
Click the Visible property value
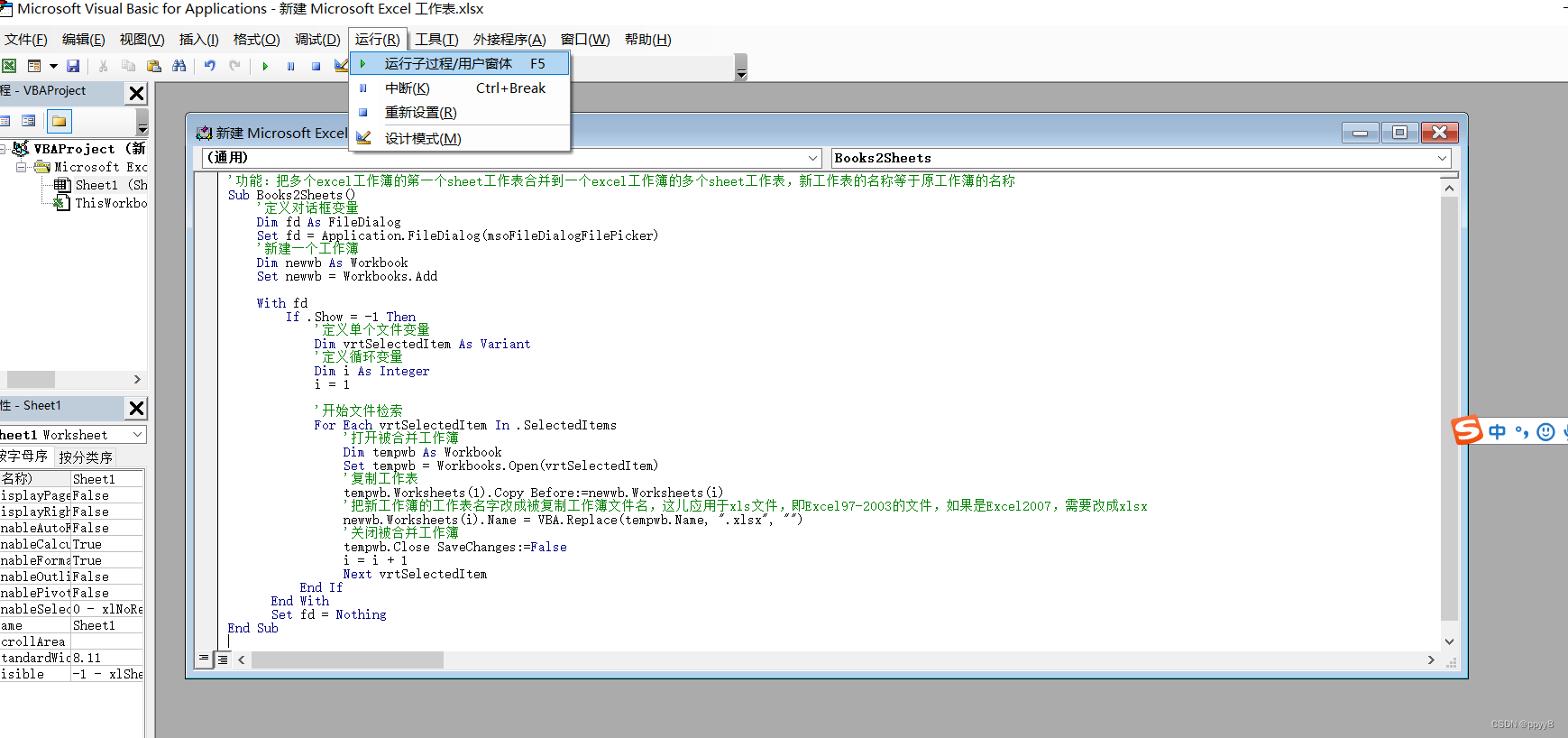click(106, 674)
